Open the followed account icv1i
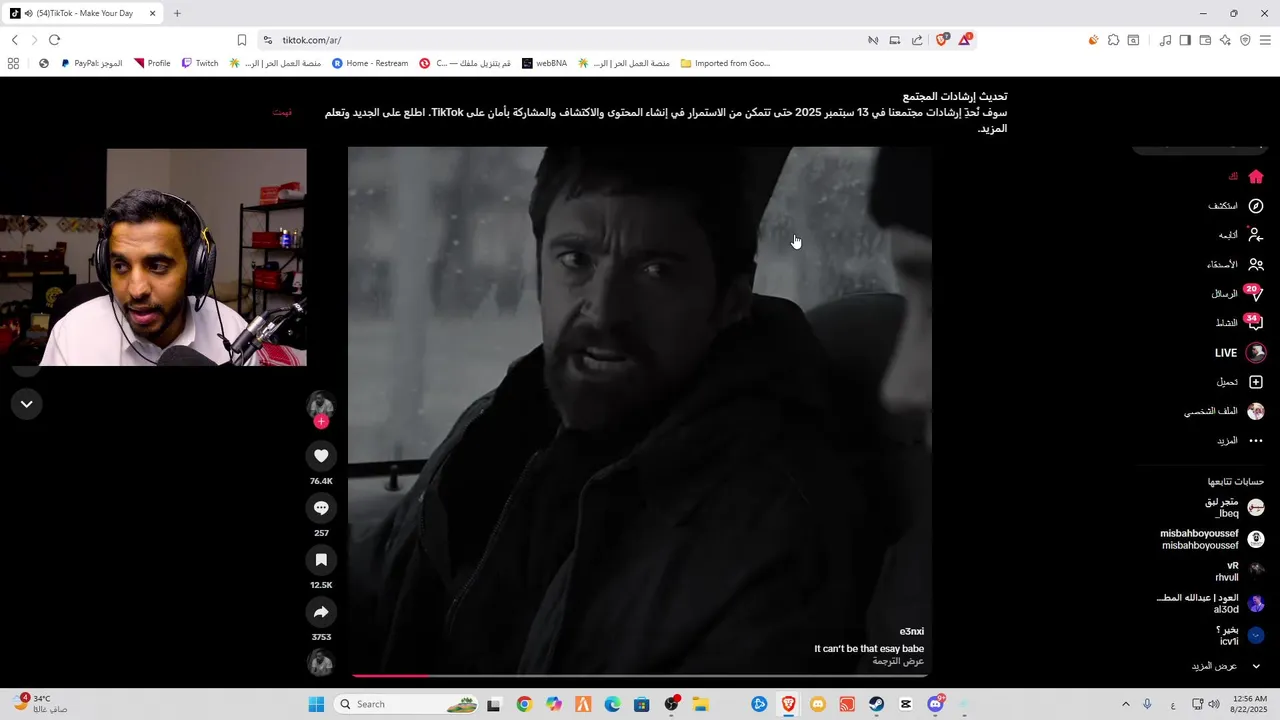Image resolution: width=1280 pixels, height=720 pixels. (x=1242, y=636)
